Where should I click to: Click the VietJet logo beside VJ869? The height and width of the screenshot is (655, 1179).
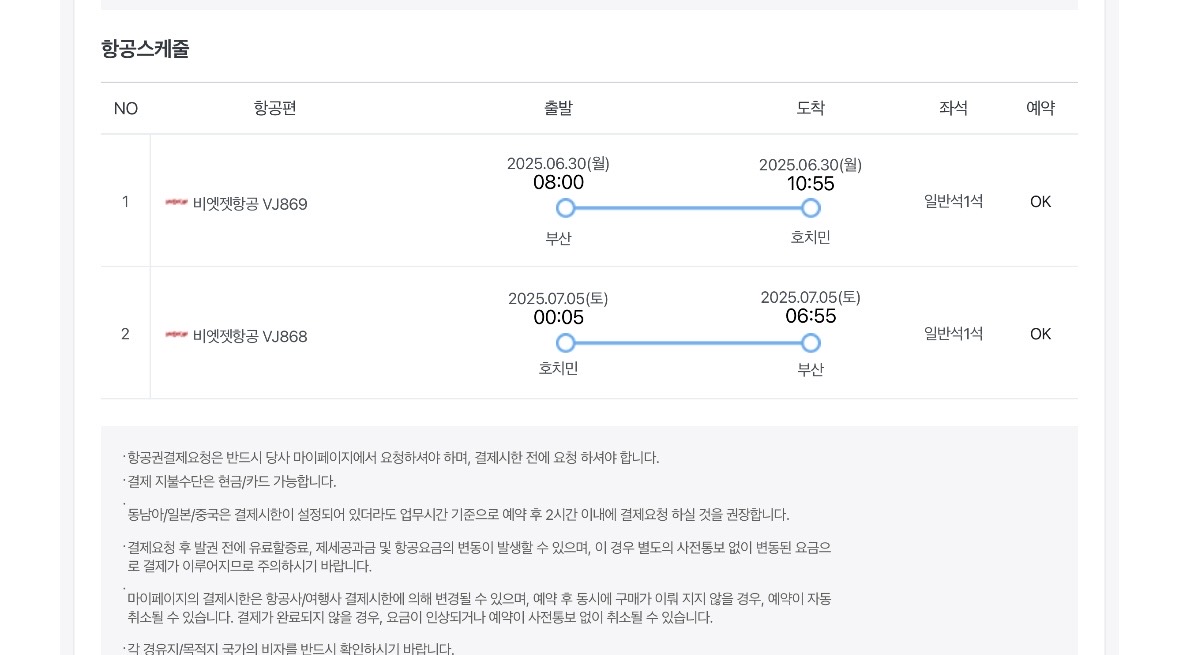coord(176,203)
